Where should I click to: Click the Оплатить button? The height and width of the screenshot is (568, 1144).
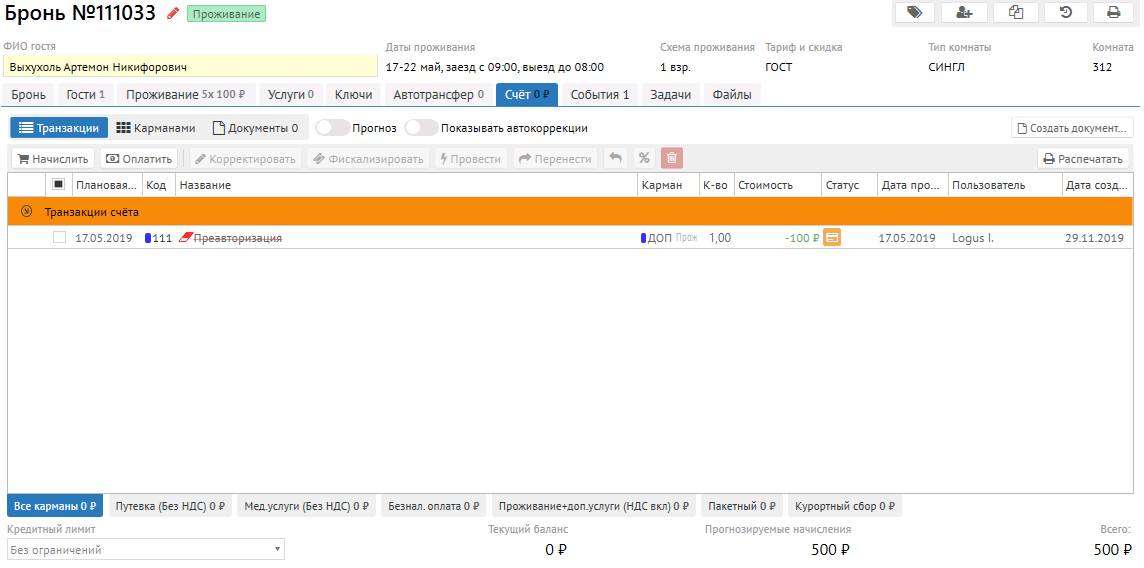tap(139, 158)
